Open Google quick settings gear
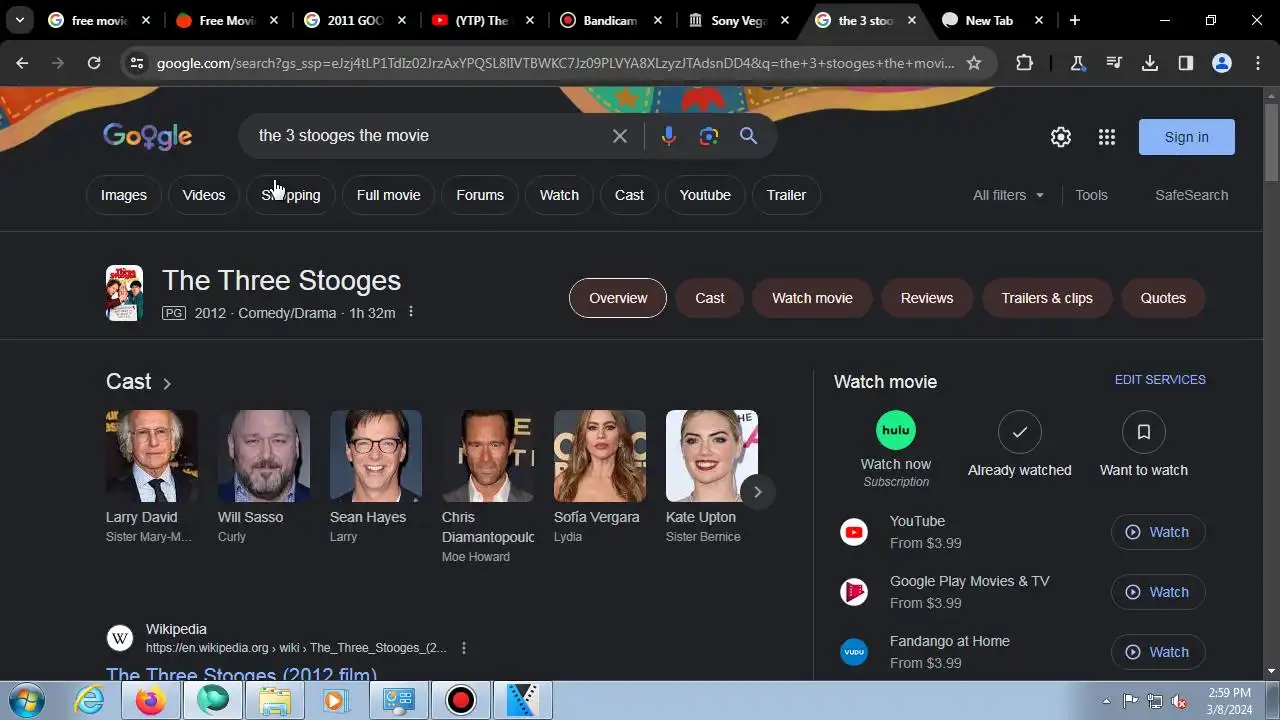The width and height of the screenshot is (1280, 720). pos(1061,137)
